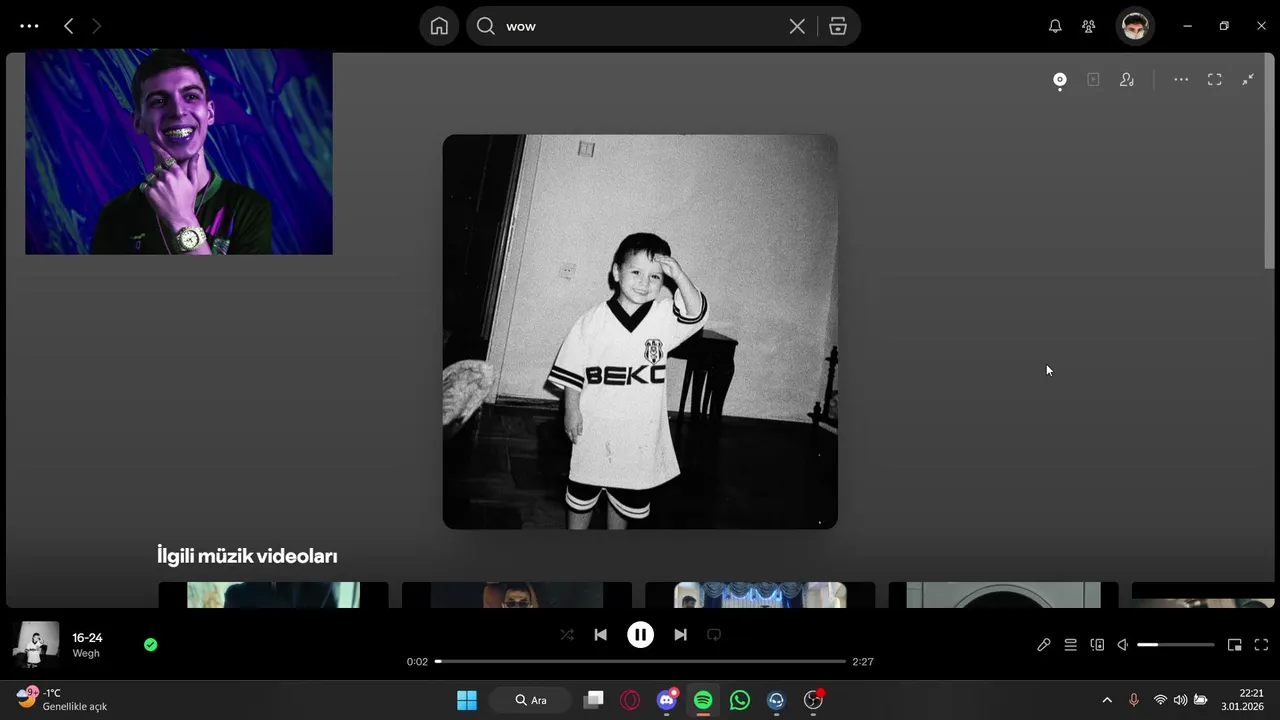Toggle shuffle playback

click(x=567, y=635)
